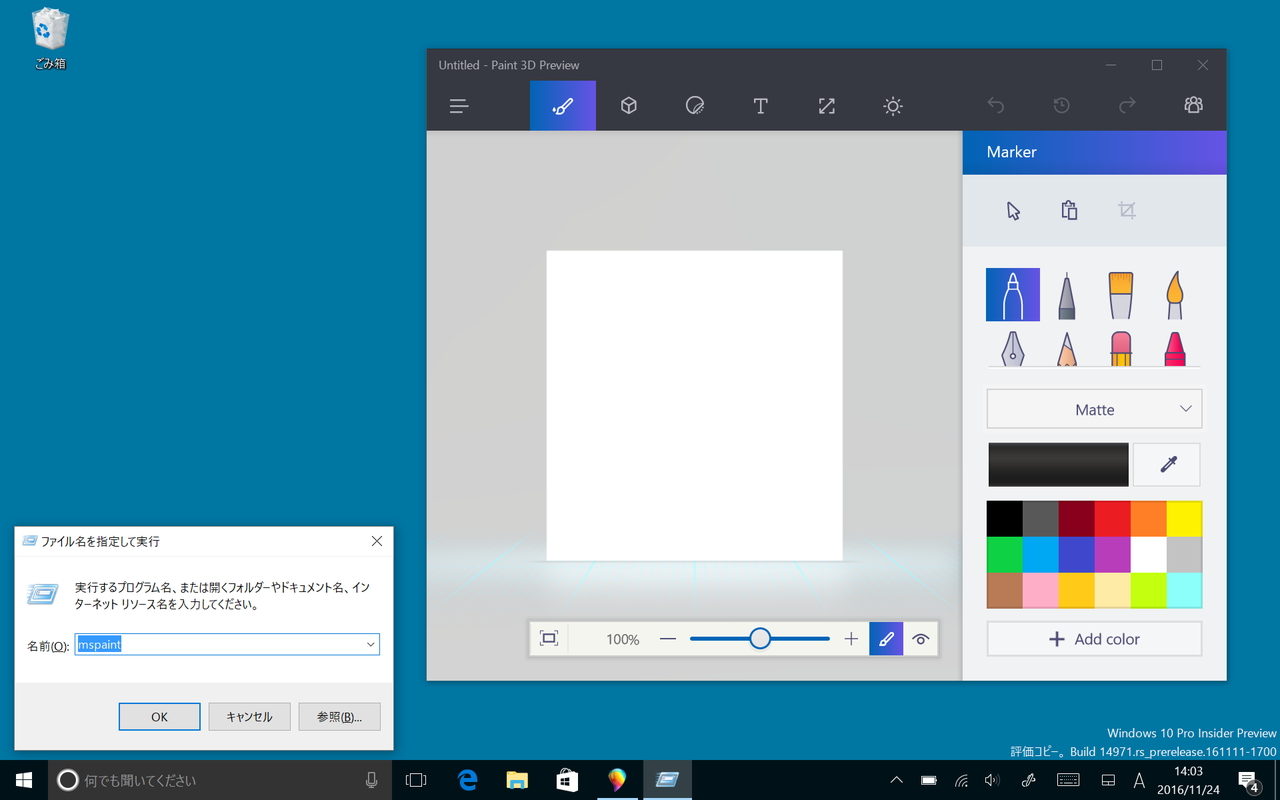Expand the Run dialog name history dropdown
The height and width of the screenshot is (800, 1280).
pos(371,644)
